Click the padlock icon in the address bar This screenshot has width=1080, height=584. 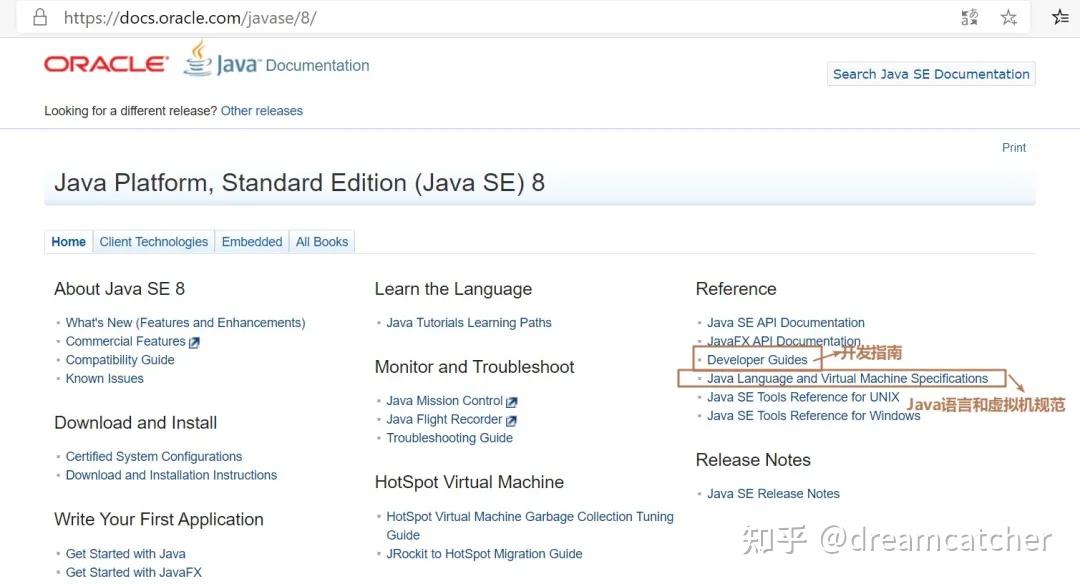pos(38,17)
